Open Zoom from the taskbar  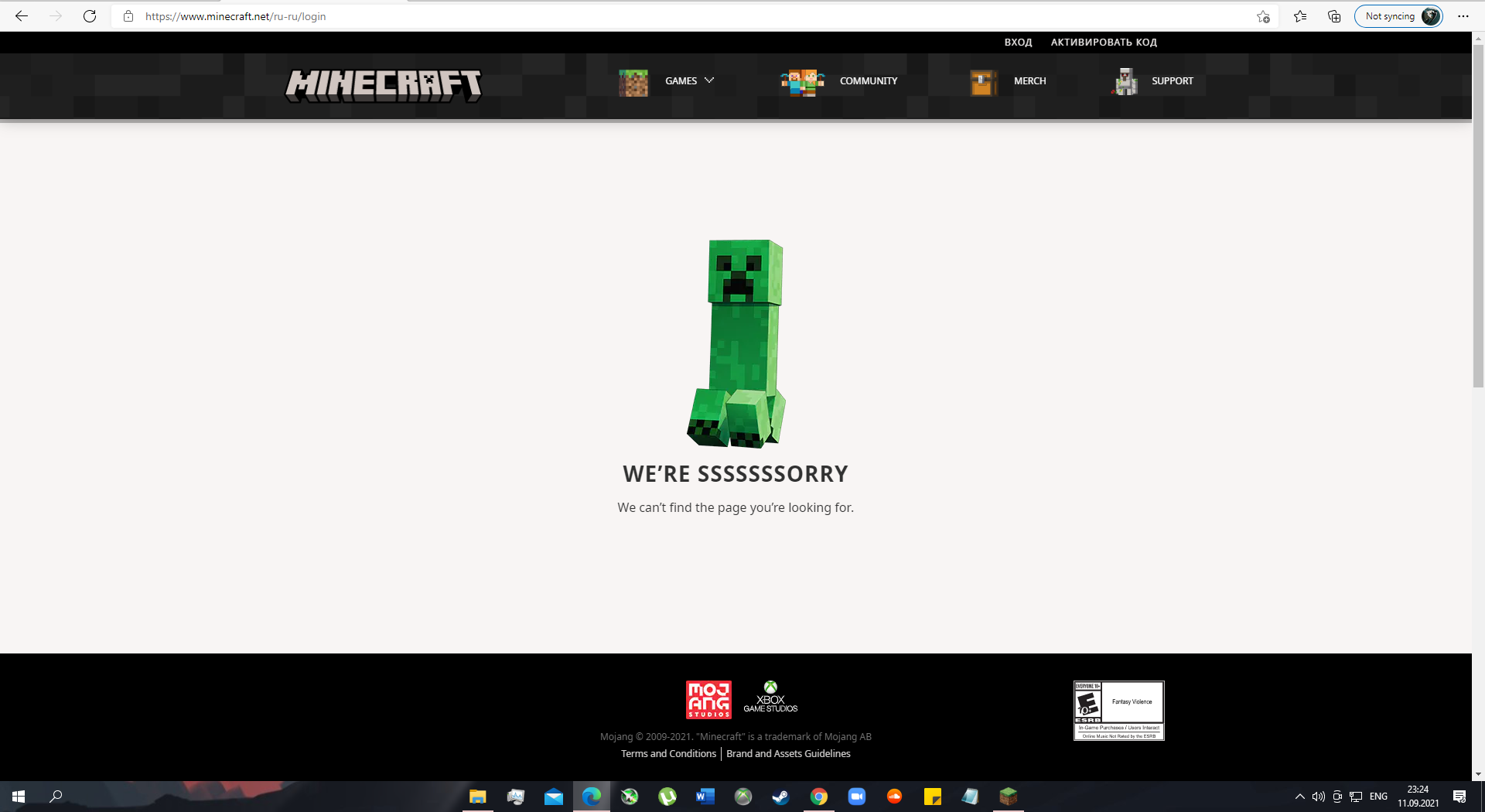click(x=857, y=797)
